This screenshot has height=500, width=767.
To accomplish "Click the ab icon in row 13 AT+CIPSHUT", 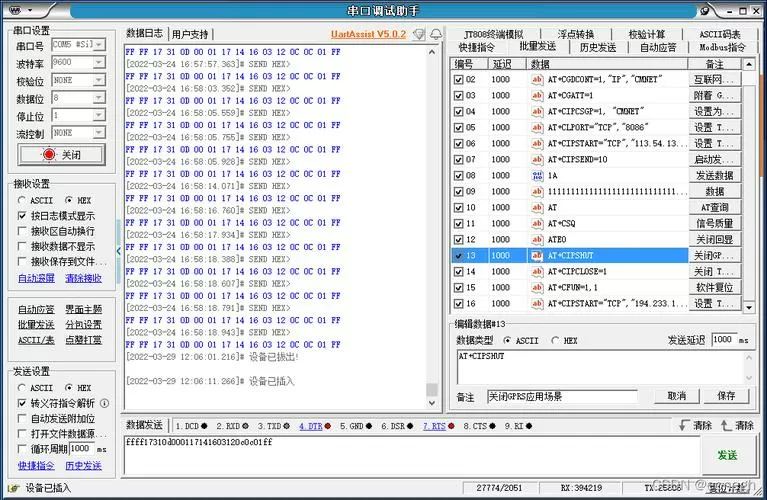I will click(537, 255).
